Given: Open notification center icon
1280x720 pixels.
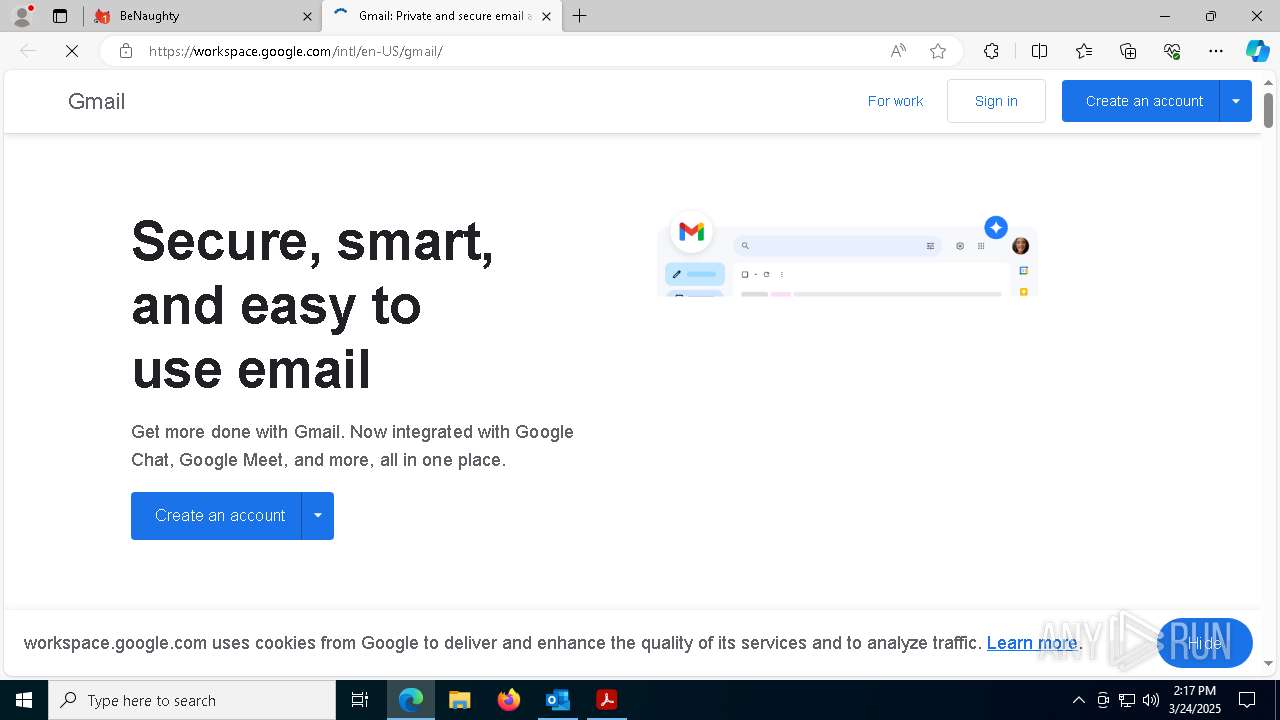Looking at the screenshot, I should click(1247, 700).
